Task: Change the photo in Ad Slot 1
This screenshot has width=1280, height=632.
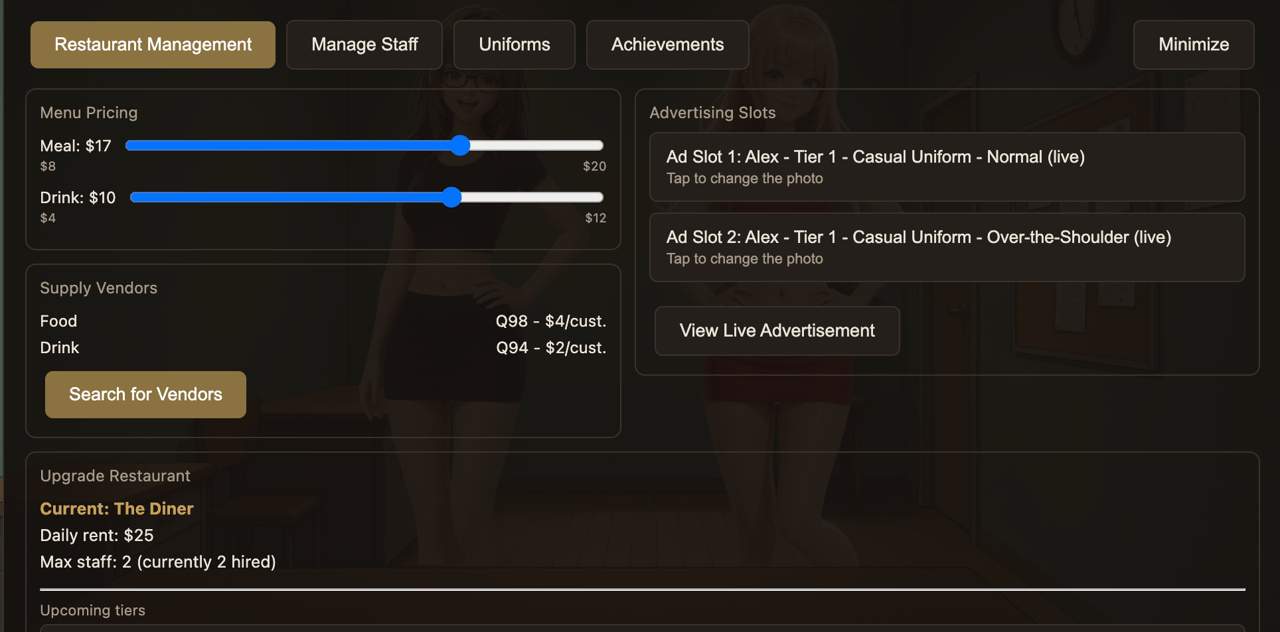Action: [947, 167]
